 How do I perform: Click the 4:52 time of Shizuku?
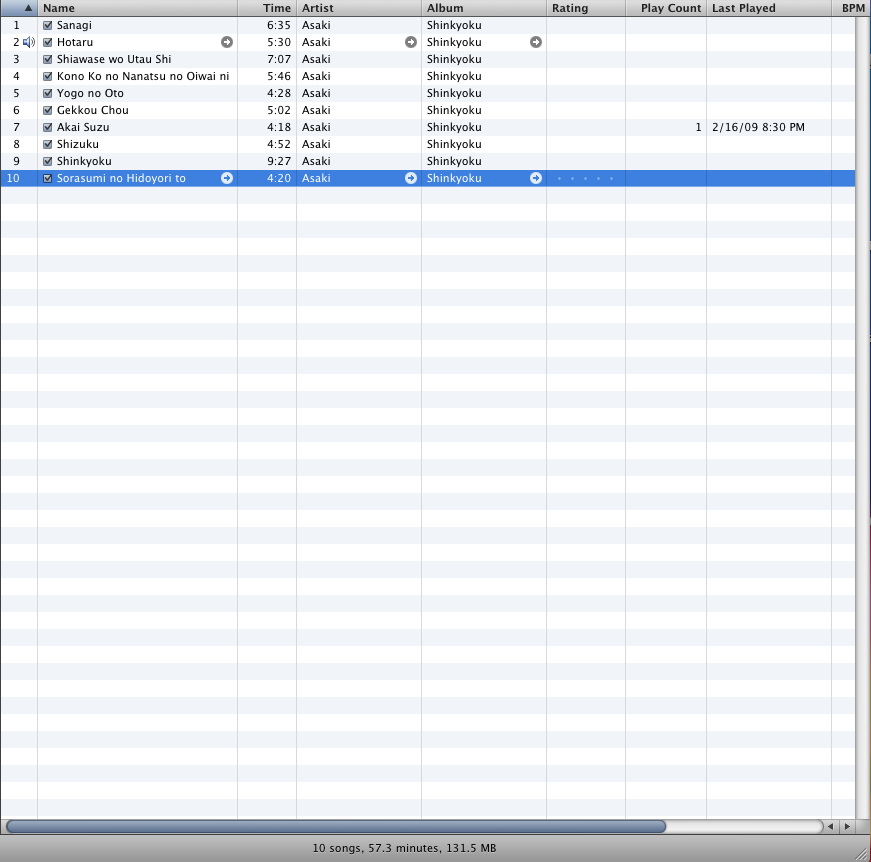coord(279,144)
